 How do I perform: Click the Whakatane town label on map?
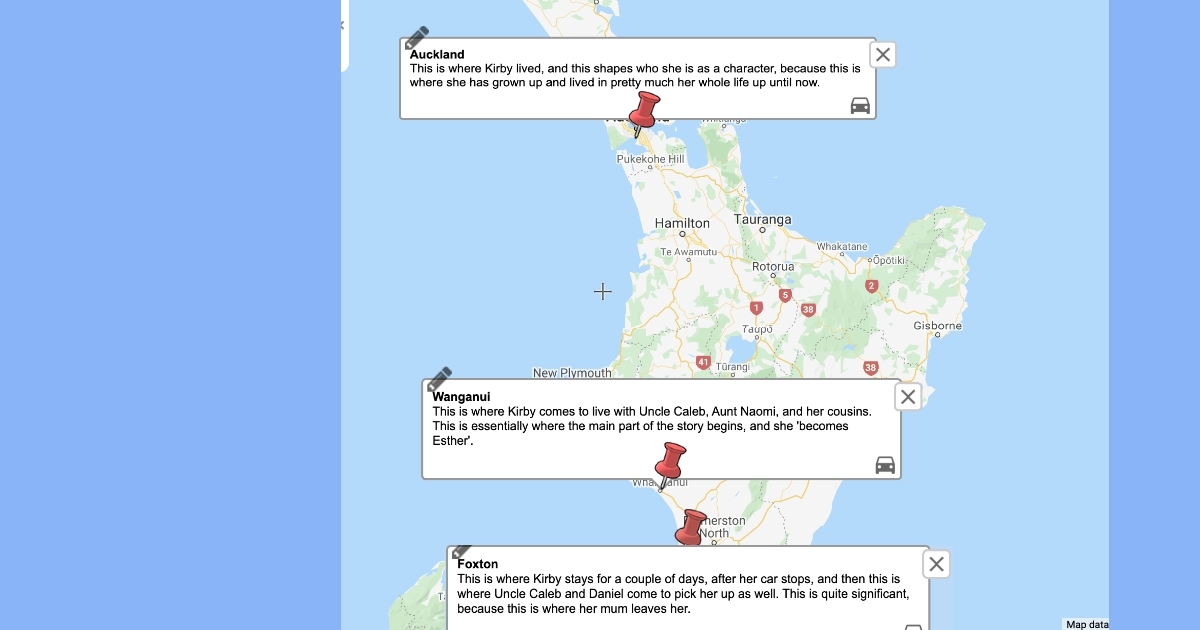tap(841, 246)
